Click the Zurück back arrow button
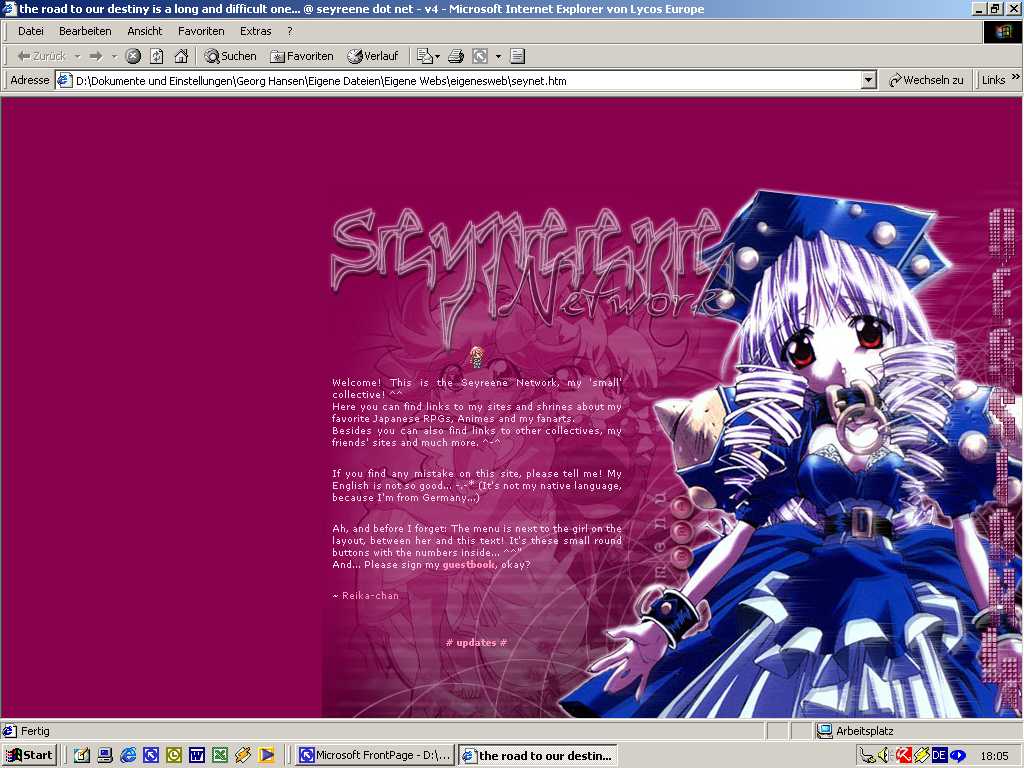The image size is (1024, 768). (x=41, y=56)
